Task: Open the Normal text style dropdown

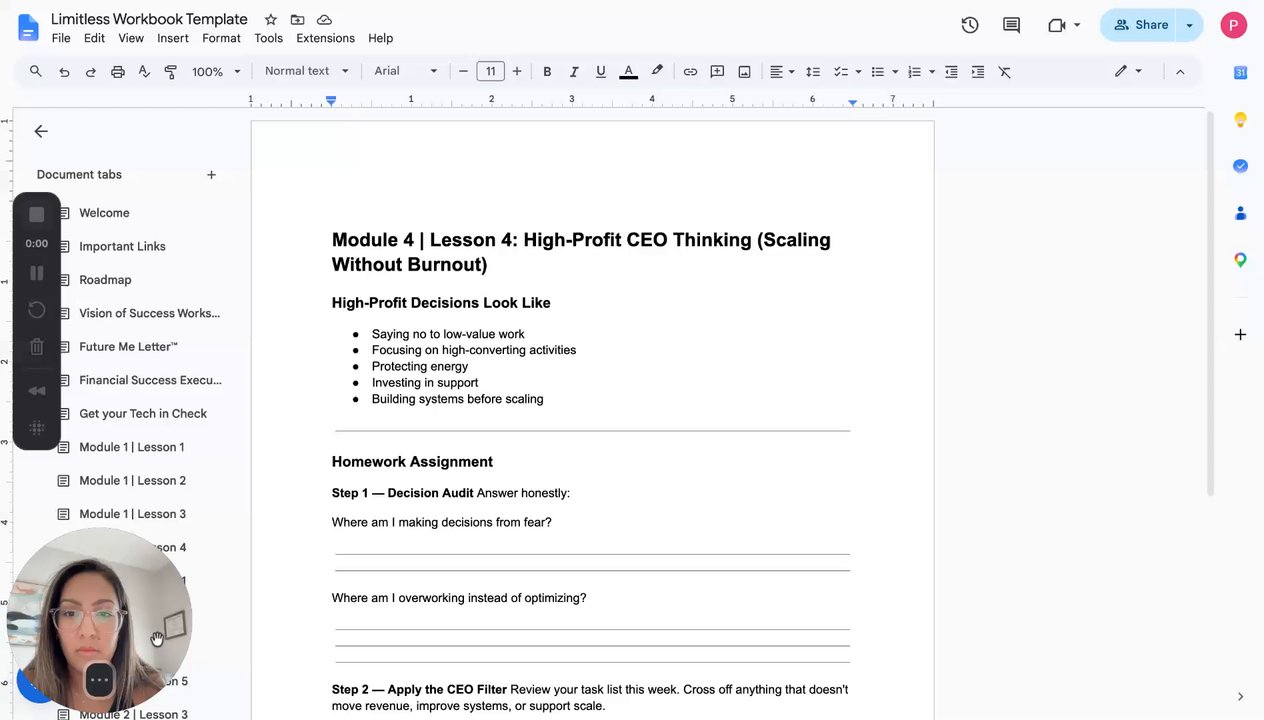Action: [306, 71]
